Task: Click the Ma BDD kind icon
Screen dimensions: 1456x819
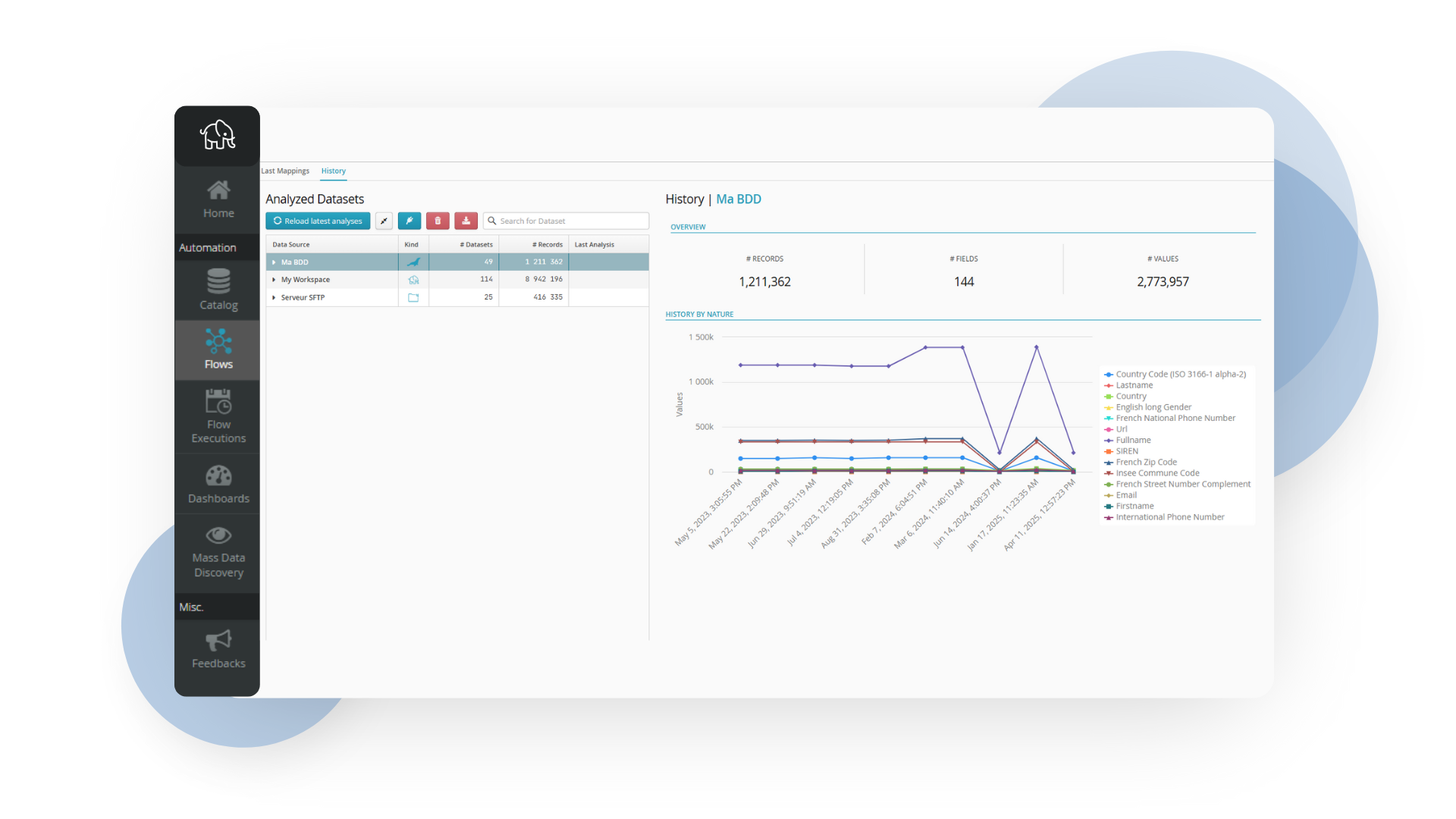Action: pyautogui.click(x=413, y=262)
